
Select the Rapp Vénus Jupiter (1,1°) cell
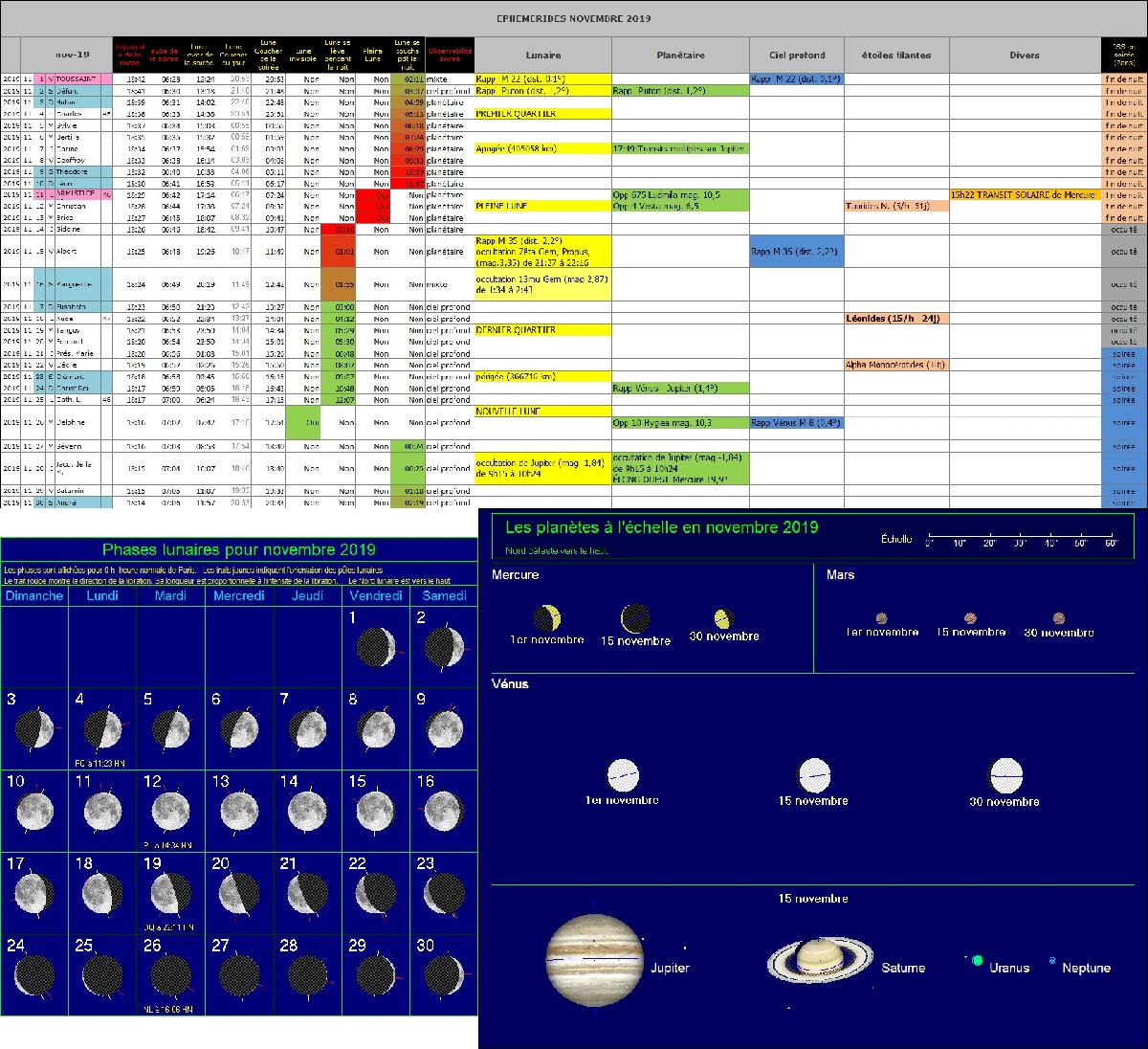(x=681, y=389)
